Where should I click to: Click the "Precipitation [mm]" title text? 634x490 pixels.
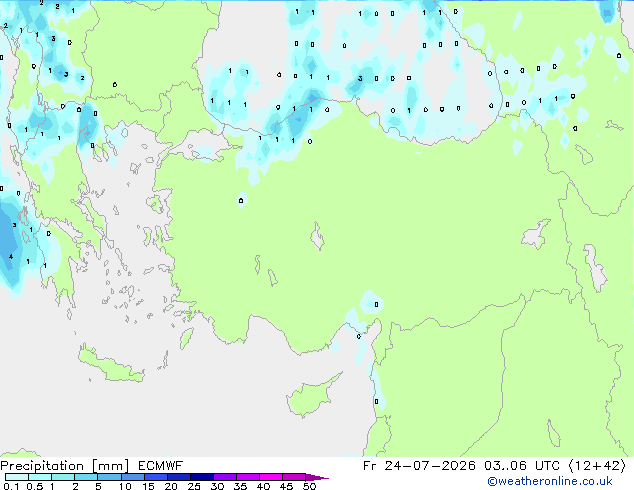tap(64, 466)
